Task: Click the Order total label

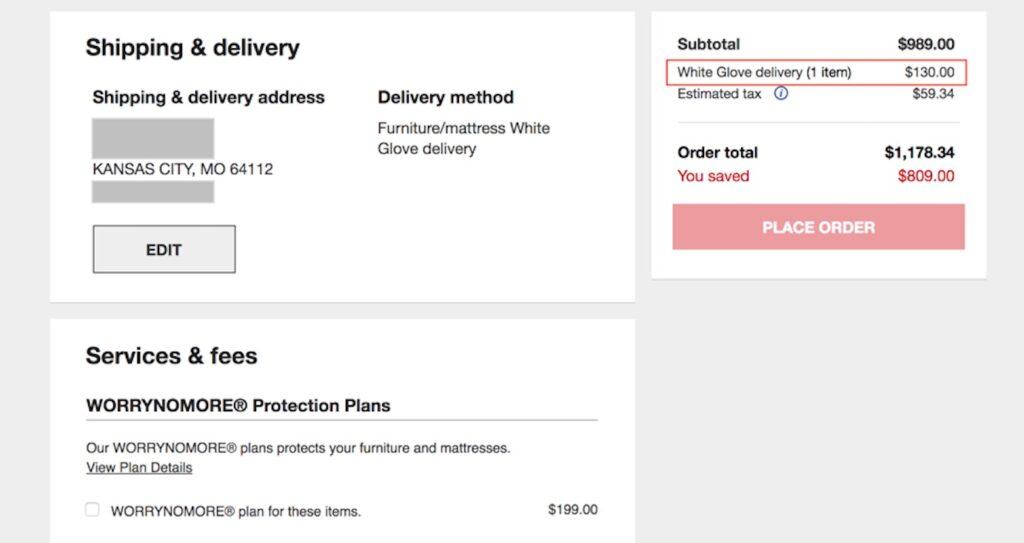Action: (717, 153)
